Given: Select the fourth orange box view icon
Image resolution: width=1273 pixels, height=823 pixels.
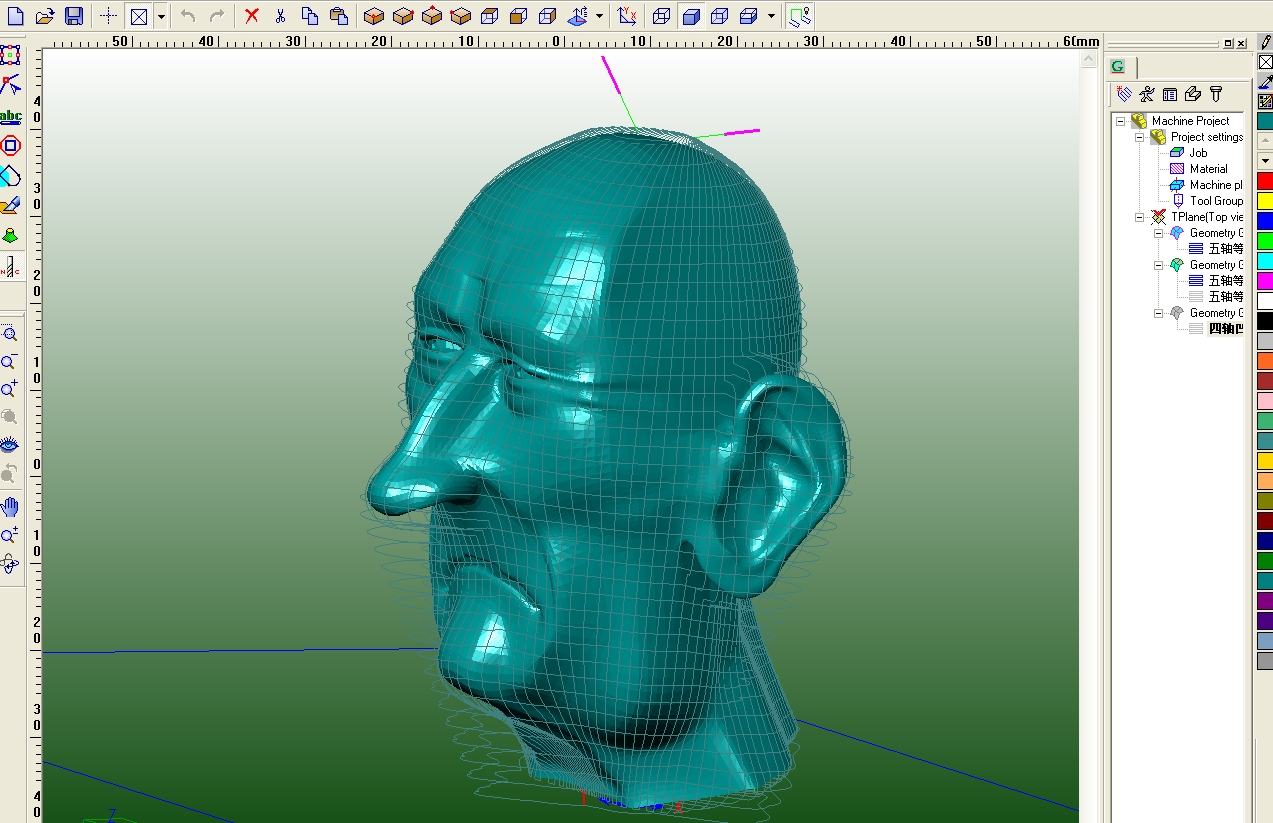Looking at the screenshot, I should tap(461, 16).
